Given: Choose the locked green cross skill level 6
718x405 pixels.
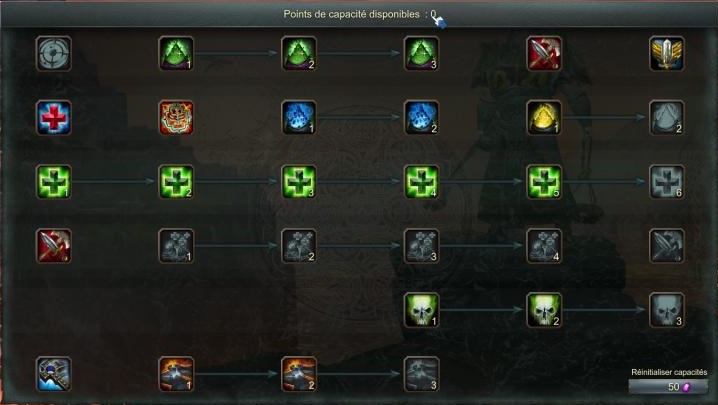Looking at the screenshot, I should coord(667,182).
